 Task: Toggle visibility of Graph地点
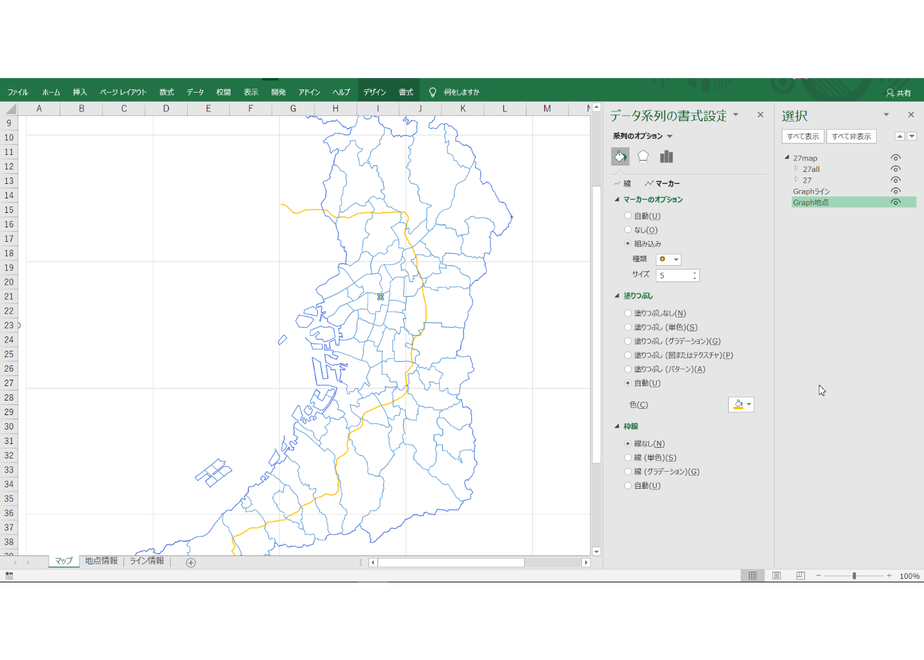coord(896,203)
